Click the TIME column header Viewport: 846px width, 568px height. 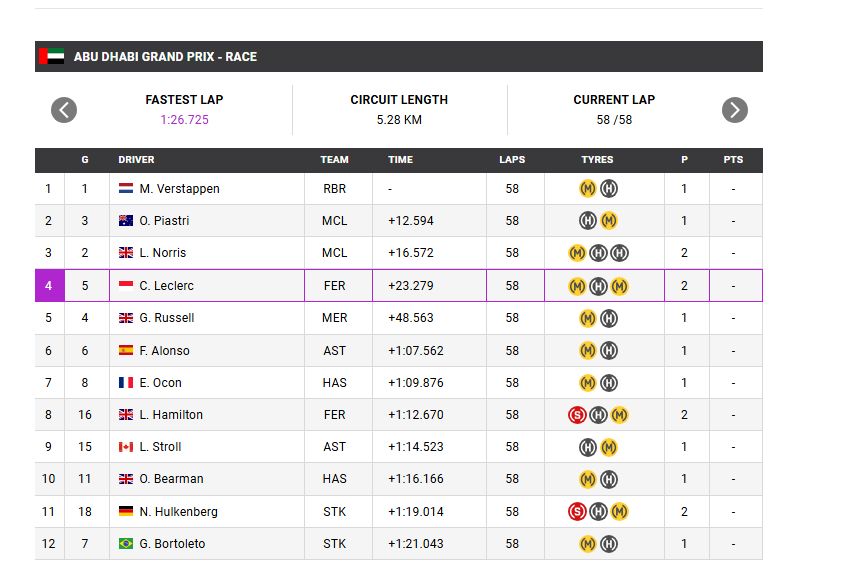tap(400, 160)
